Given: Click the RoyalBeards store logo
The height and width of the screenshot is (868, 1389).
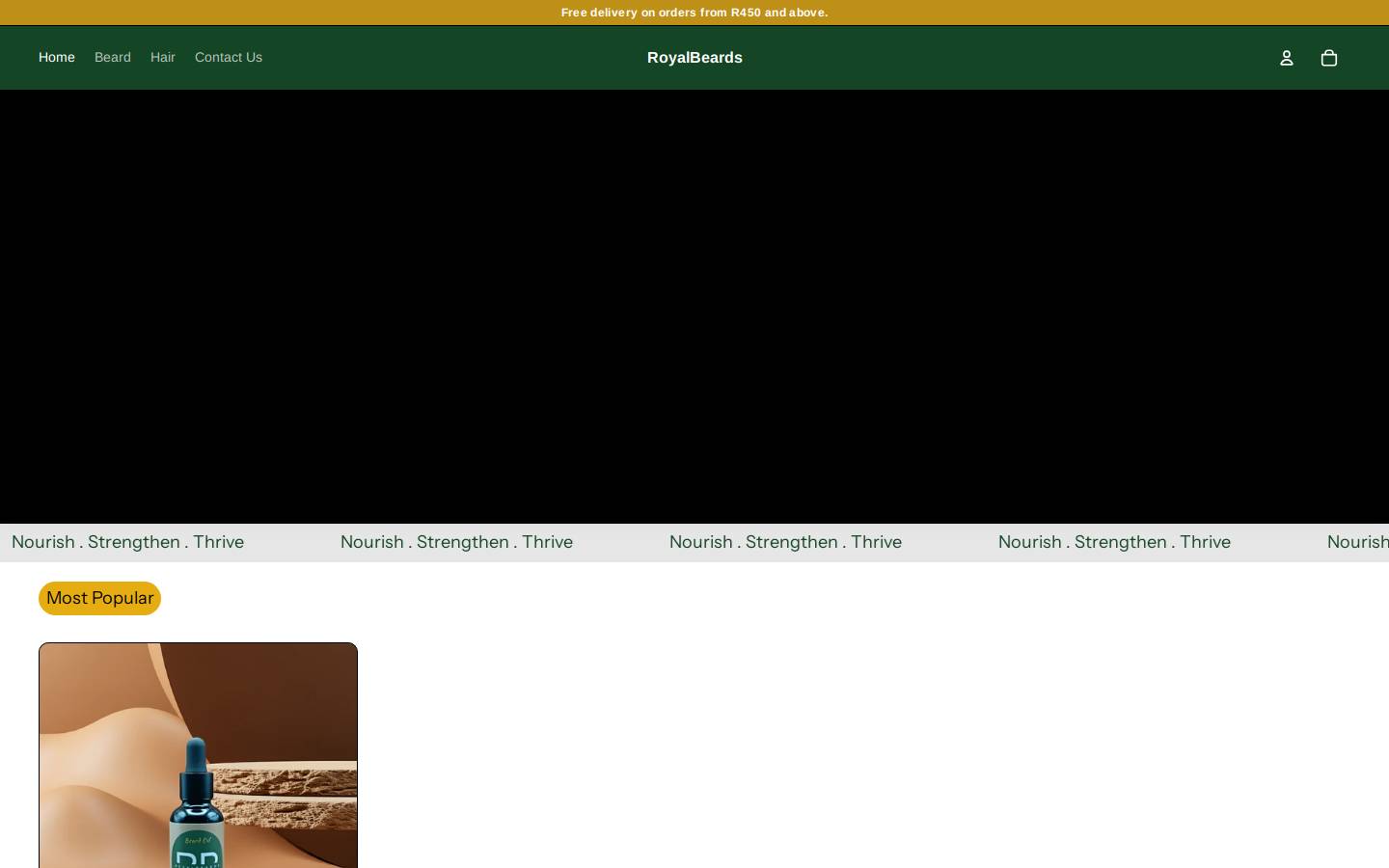Looking at the screenshot, I should tap(694, 58).
